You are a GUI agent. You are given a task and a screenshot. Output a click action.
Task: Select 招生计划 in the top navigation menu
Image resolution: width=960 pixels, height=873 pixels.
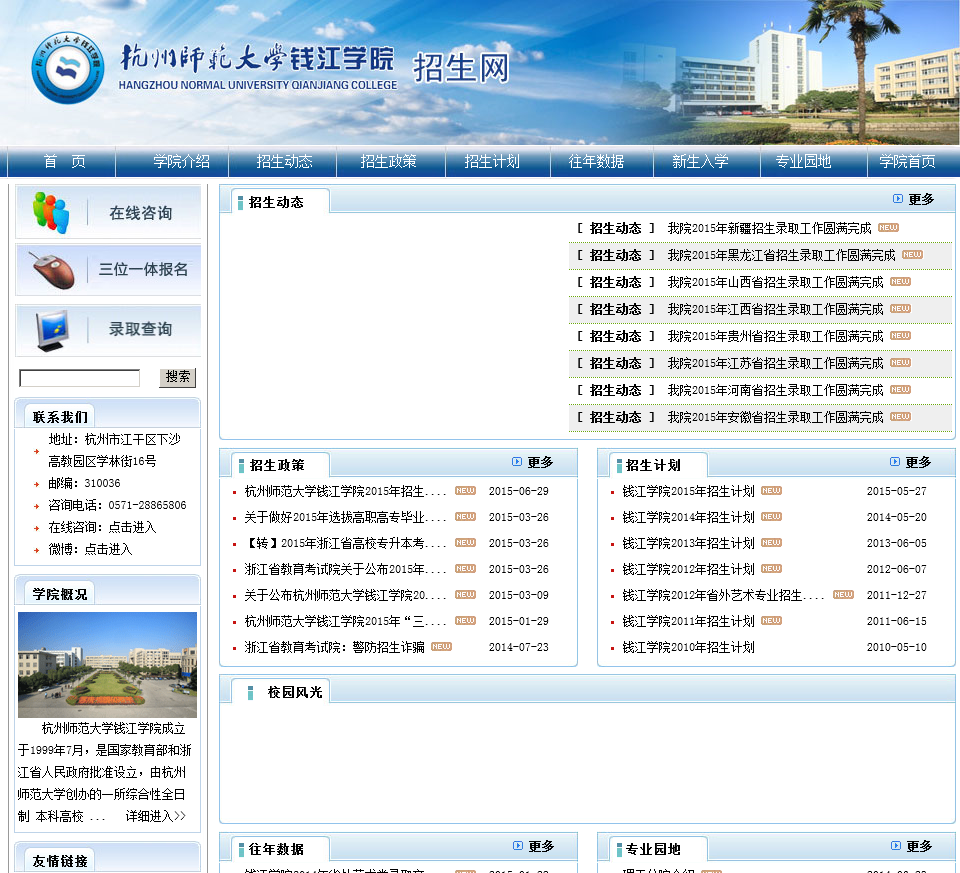(x=492, y=162)
